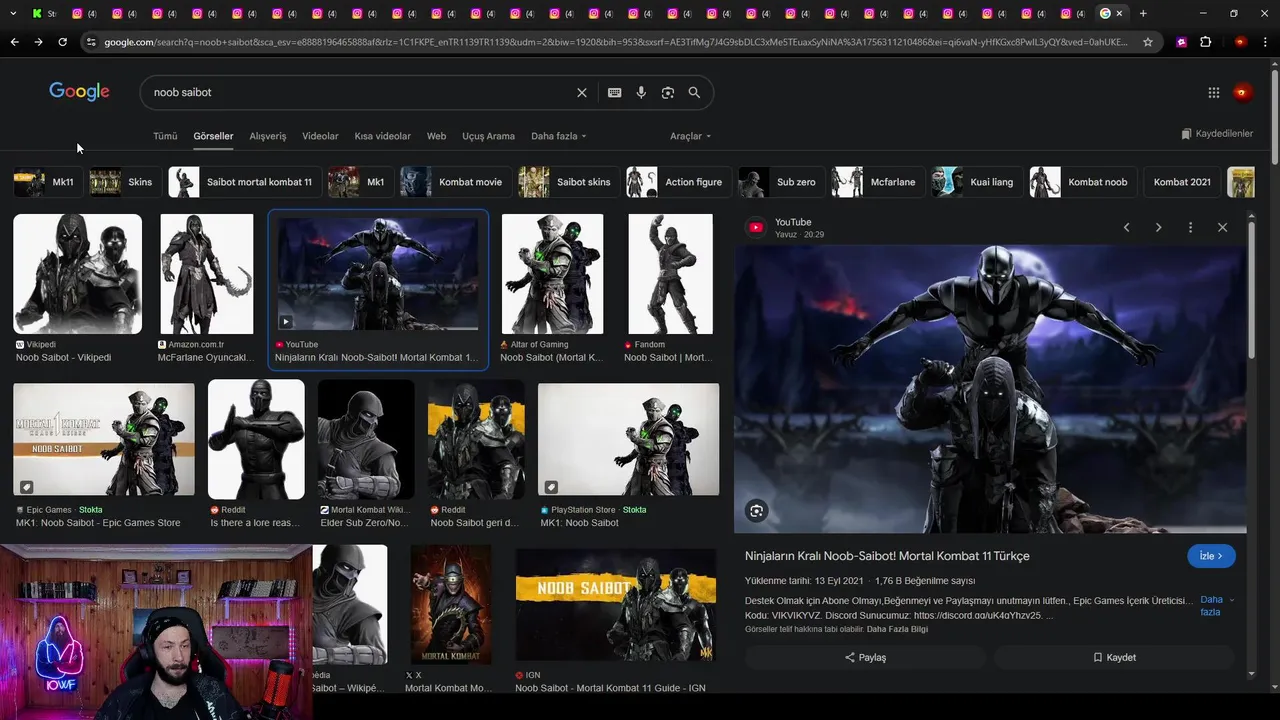Search by image with the lens icon
Image resolution: width=1280 pixels, height=720 pixels.
tap(668, 92)
